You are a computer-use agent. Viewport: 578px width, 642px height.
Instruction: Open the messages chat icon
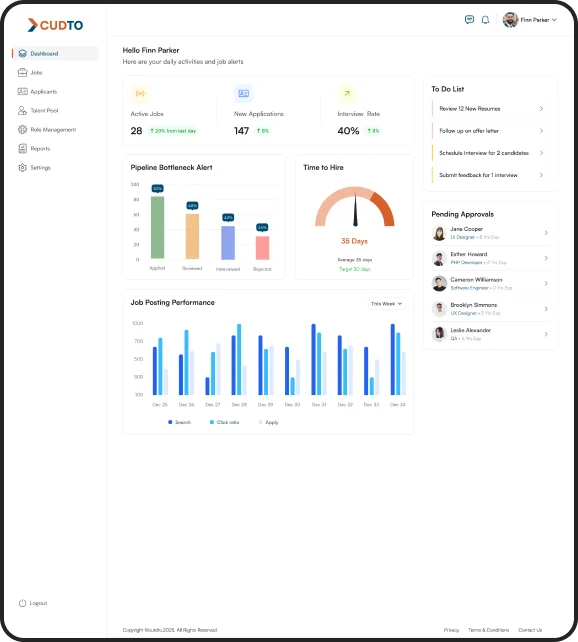tap(469, 20)
